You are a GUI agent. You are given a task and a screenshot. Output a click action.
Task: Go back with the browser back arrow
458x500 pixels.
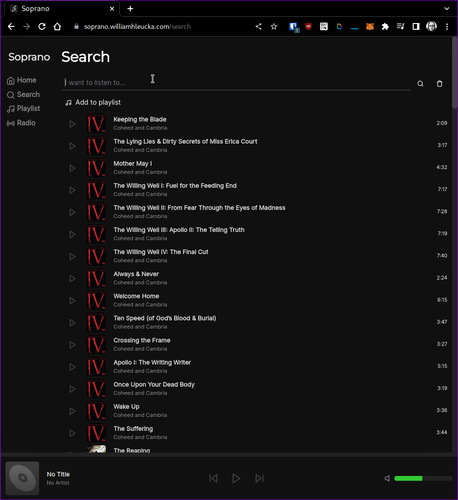click(11, 27)
